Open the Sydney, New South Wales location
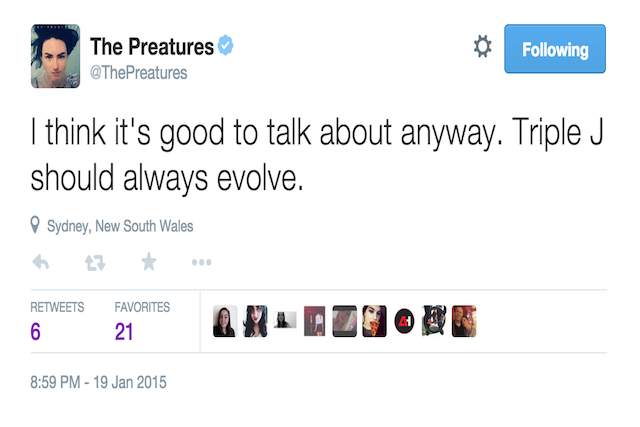Screen dimensions: 640x427 click(x=120, y=226)
